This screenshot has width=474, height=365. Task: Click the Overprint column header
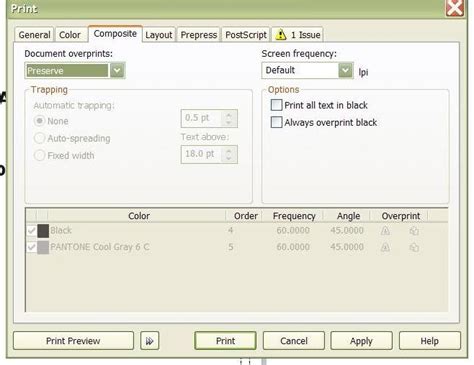click(x=400, y=216)
